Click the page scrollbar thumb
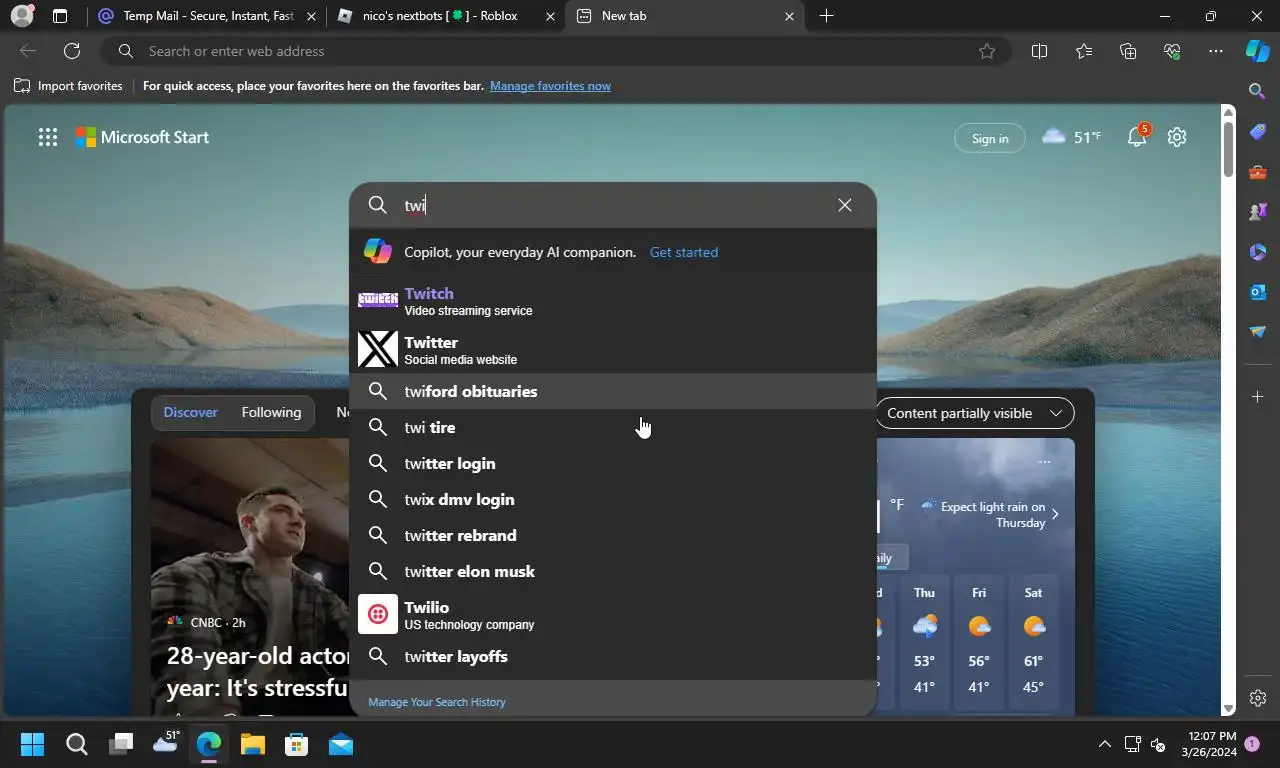The width and height of the screenshot is (1280, 768). (1229, 148)
